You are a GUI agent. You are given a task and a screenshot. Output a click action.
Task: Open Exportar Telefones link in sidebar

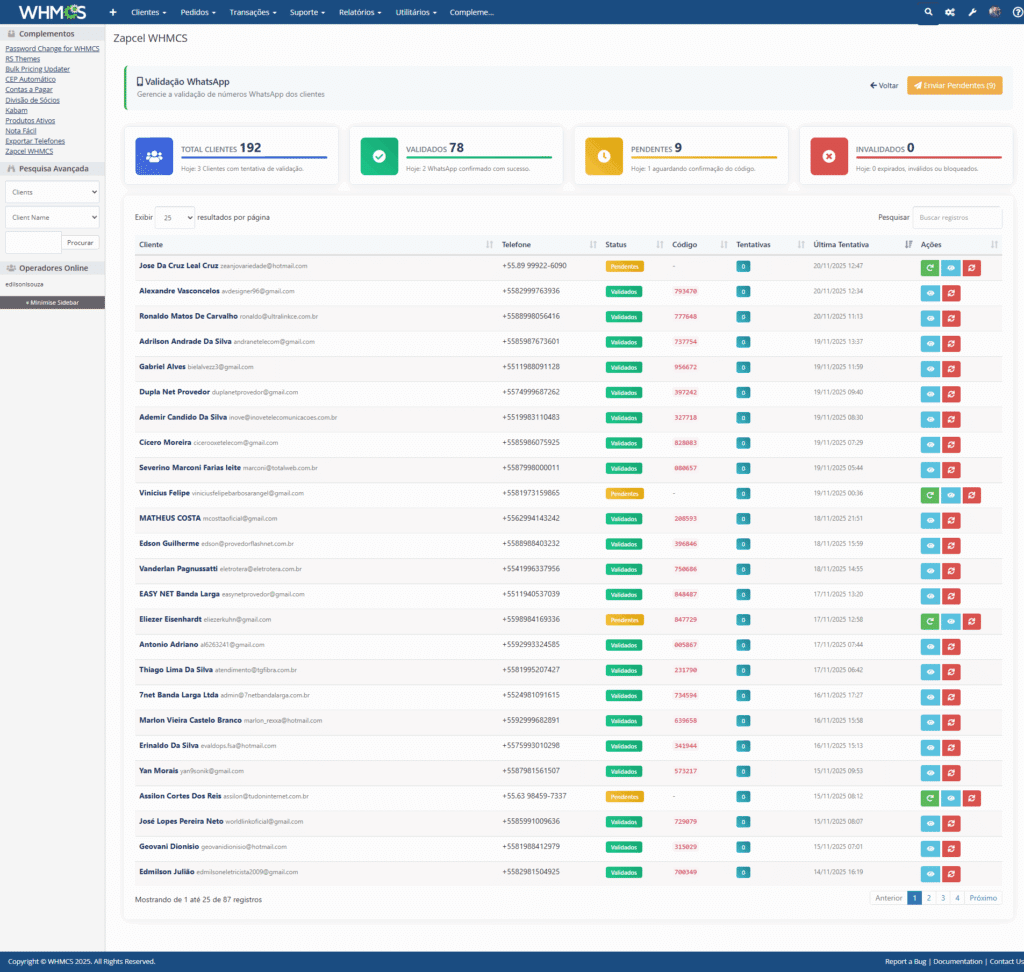click(x=35, y=141)
